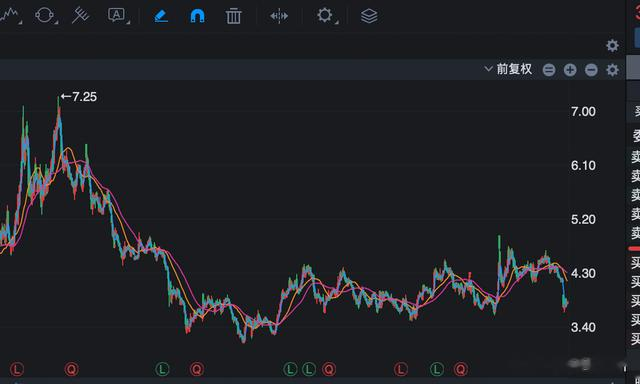
Task: Open the upper right panel gear
Action: tap(612, 45)
